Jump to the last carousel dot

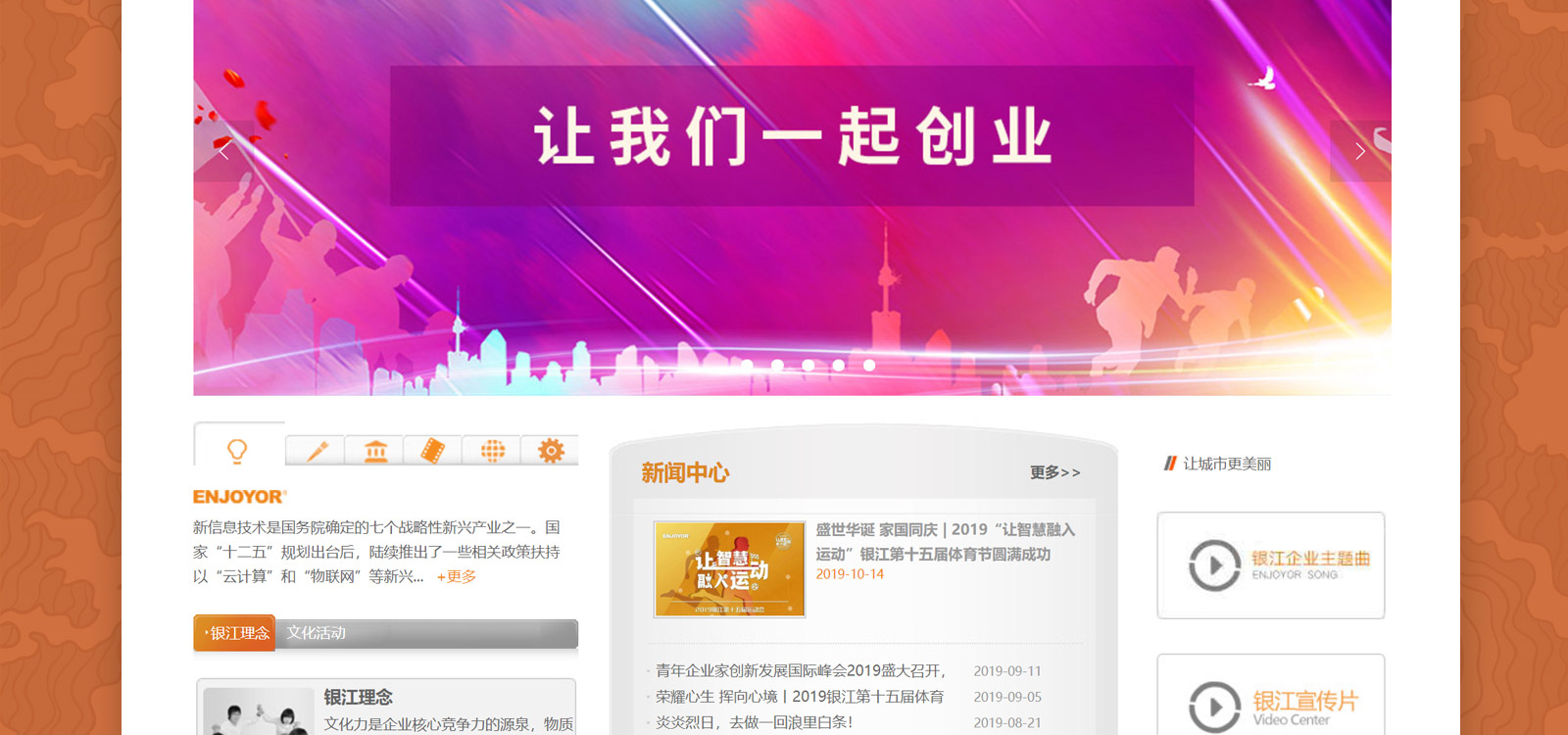click(869, 366)
